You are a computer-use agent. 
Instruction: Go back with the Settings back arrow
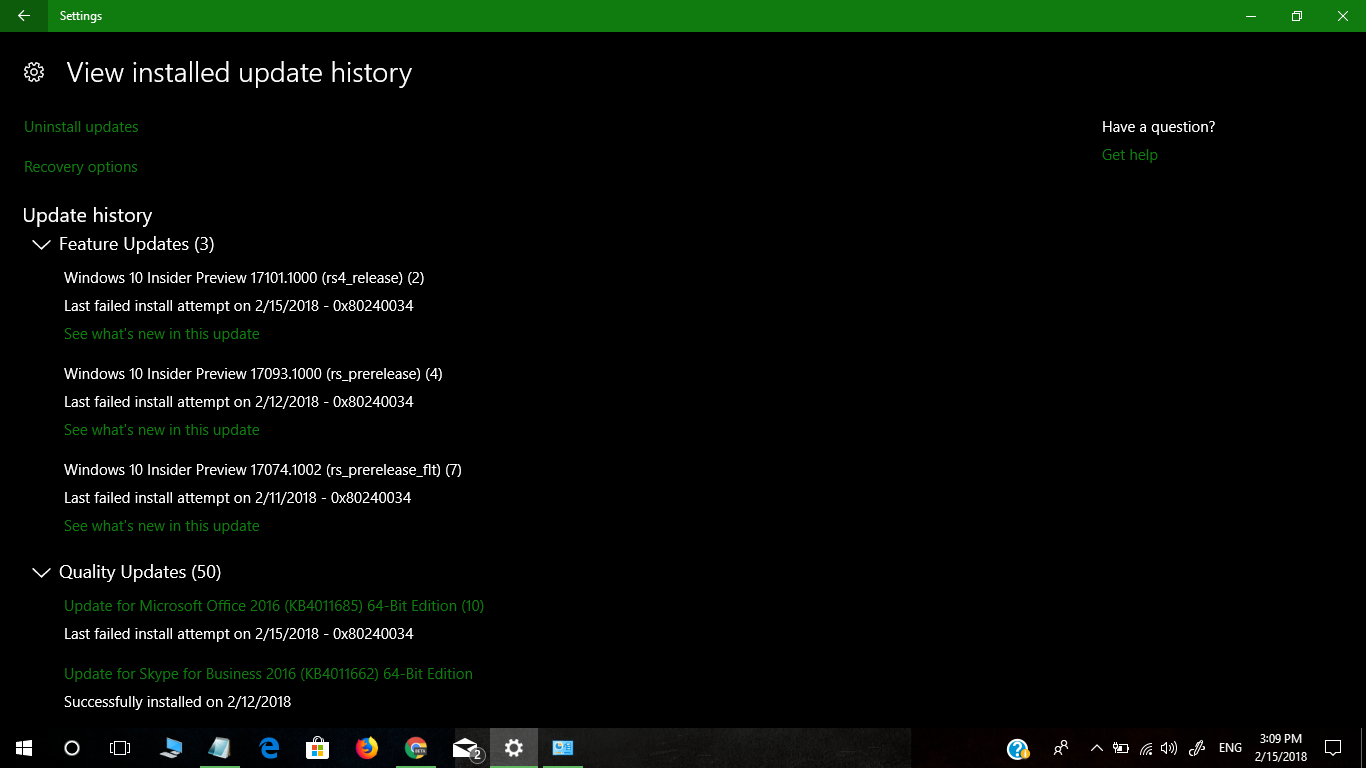[x=24, y=16]
